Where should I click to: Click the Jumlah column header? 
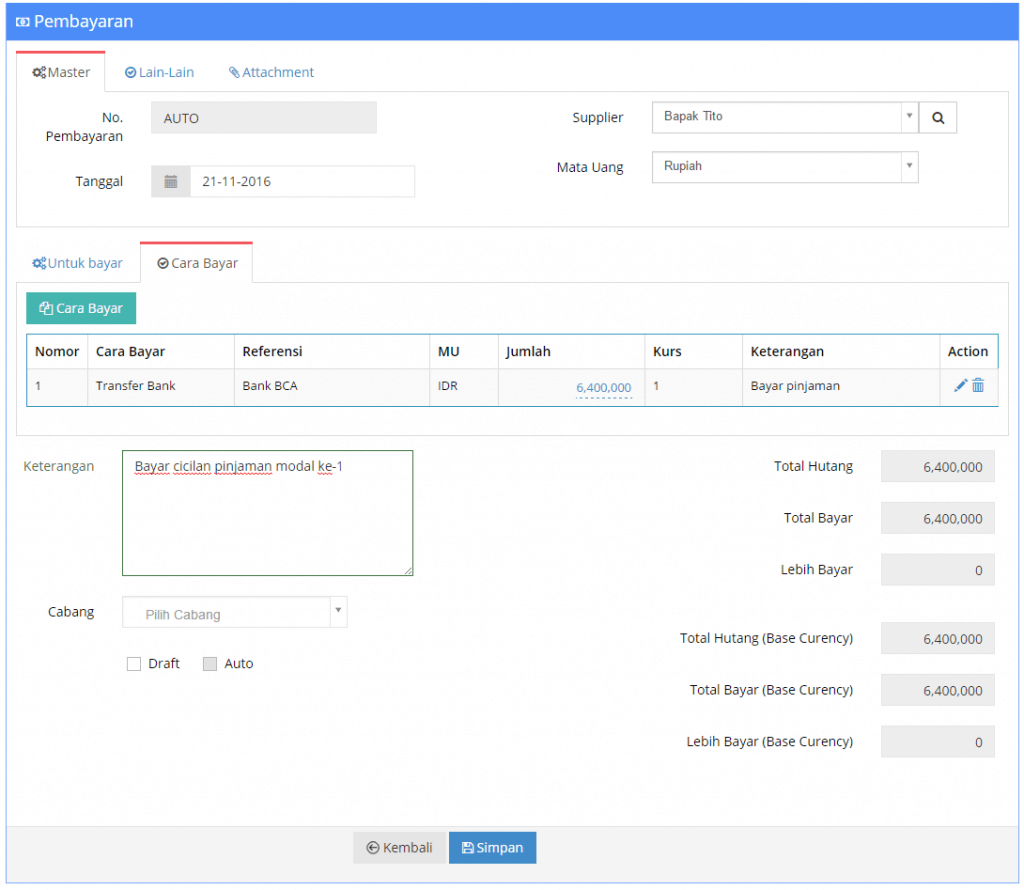571,352
